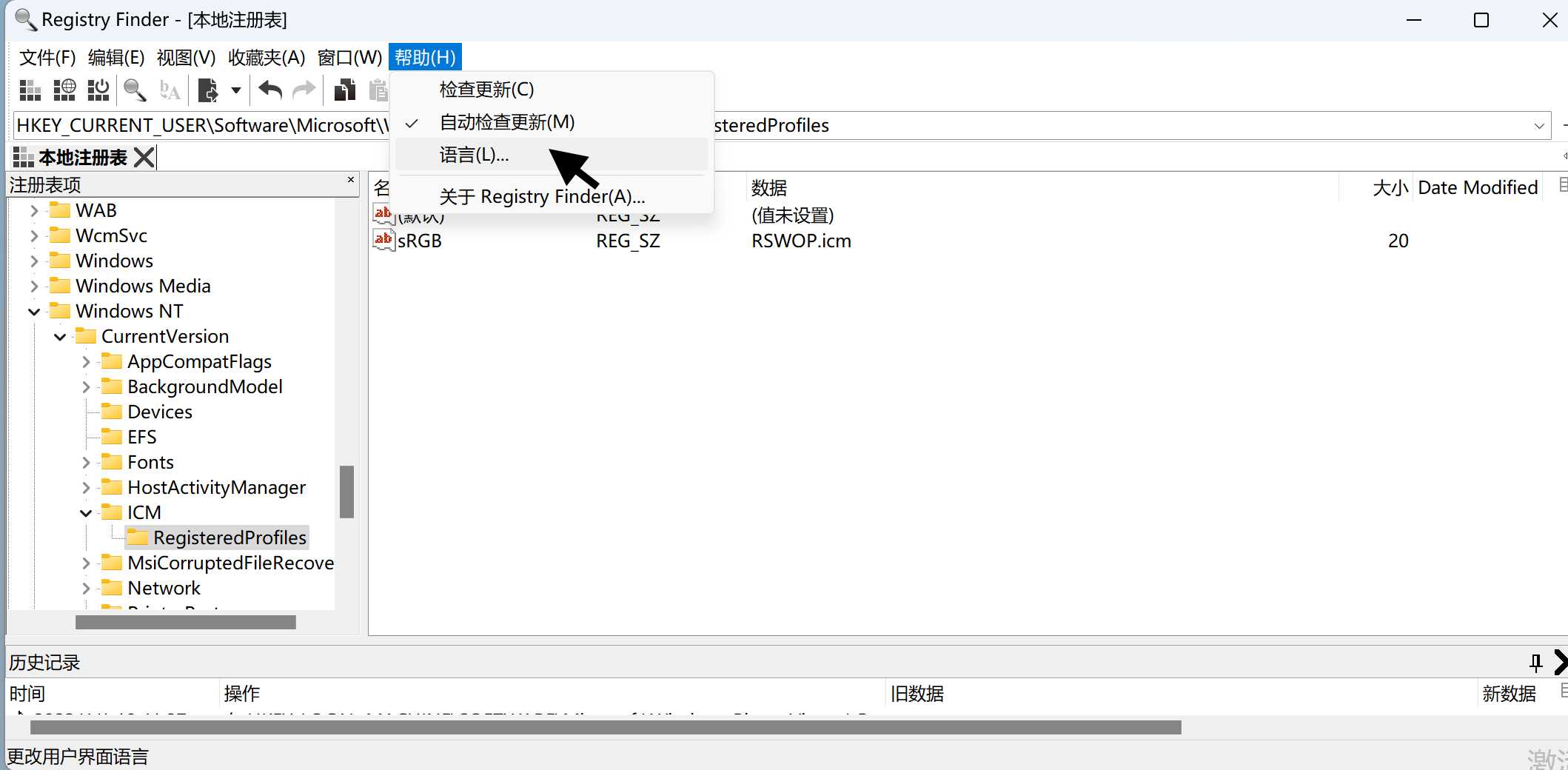Expand the Fonts node
The height and width of the screenshot is (770, 1568).
coord(86,463)
